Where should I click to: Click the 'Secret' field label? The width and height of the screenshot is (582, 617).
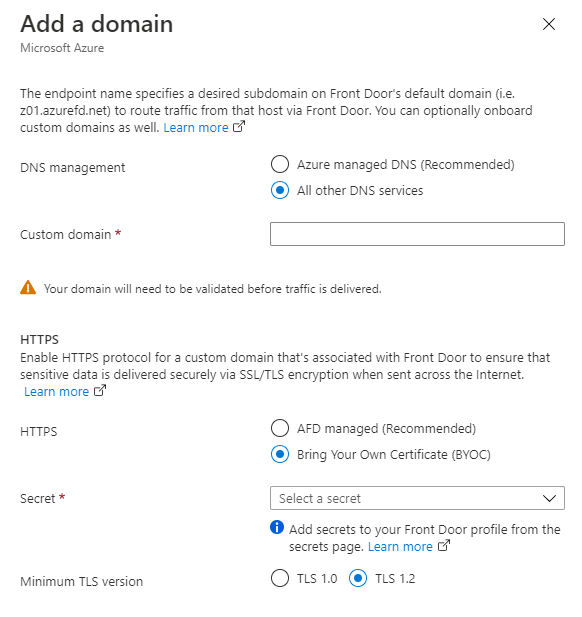pos(37,499)
